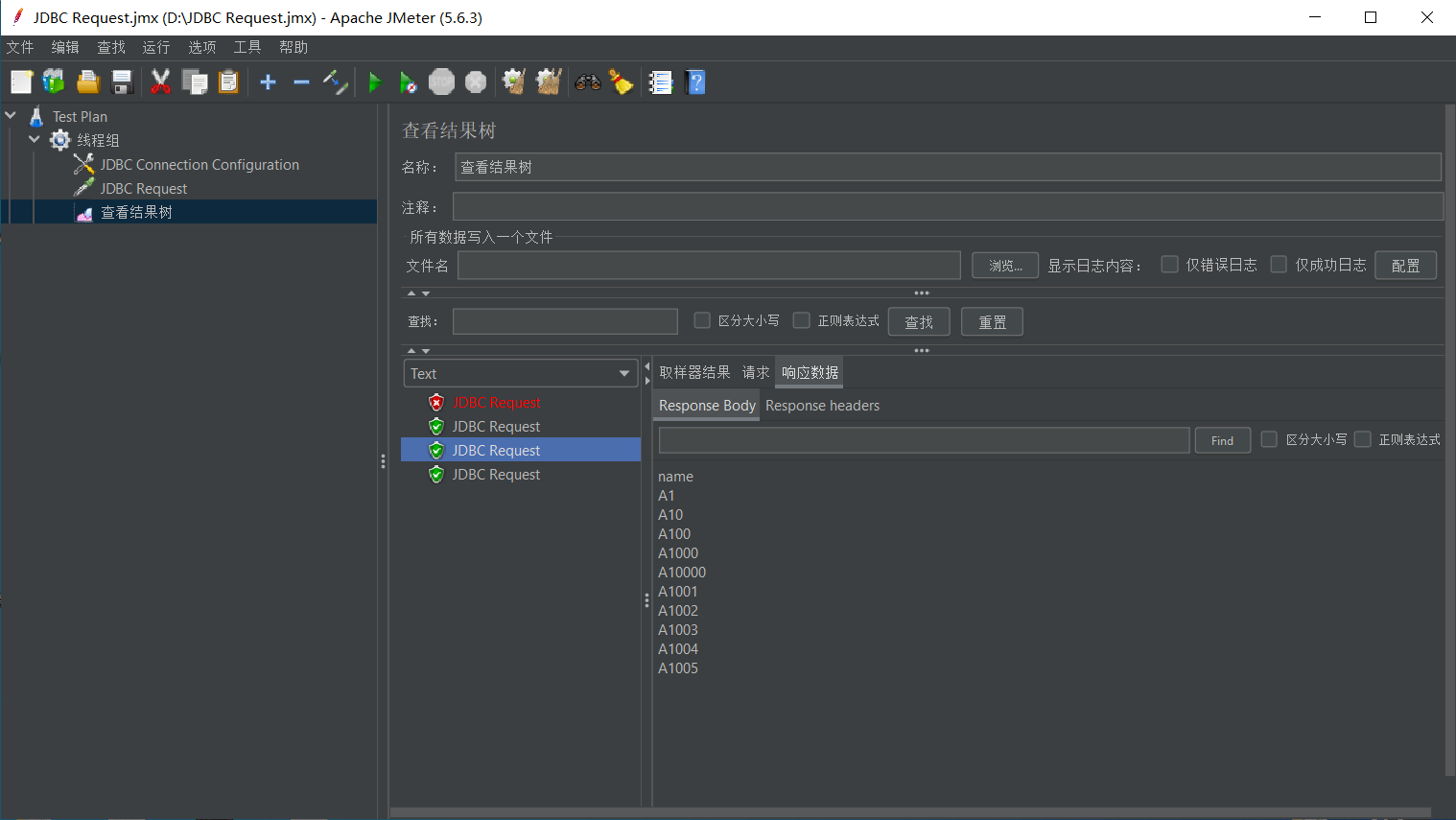Enable the 仅错误日志 checkbox

coord(1170,264)
